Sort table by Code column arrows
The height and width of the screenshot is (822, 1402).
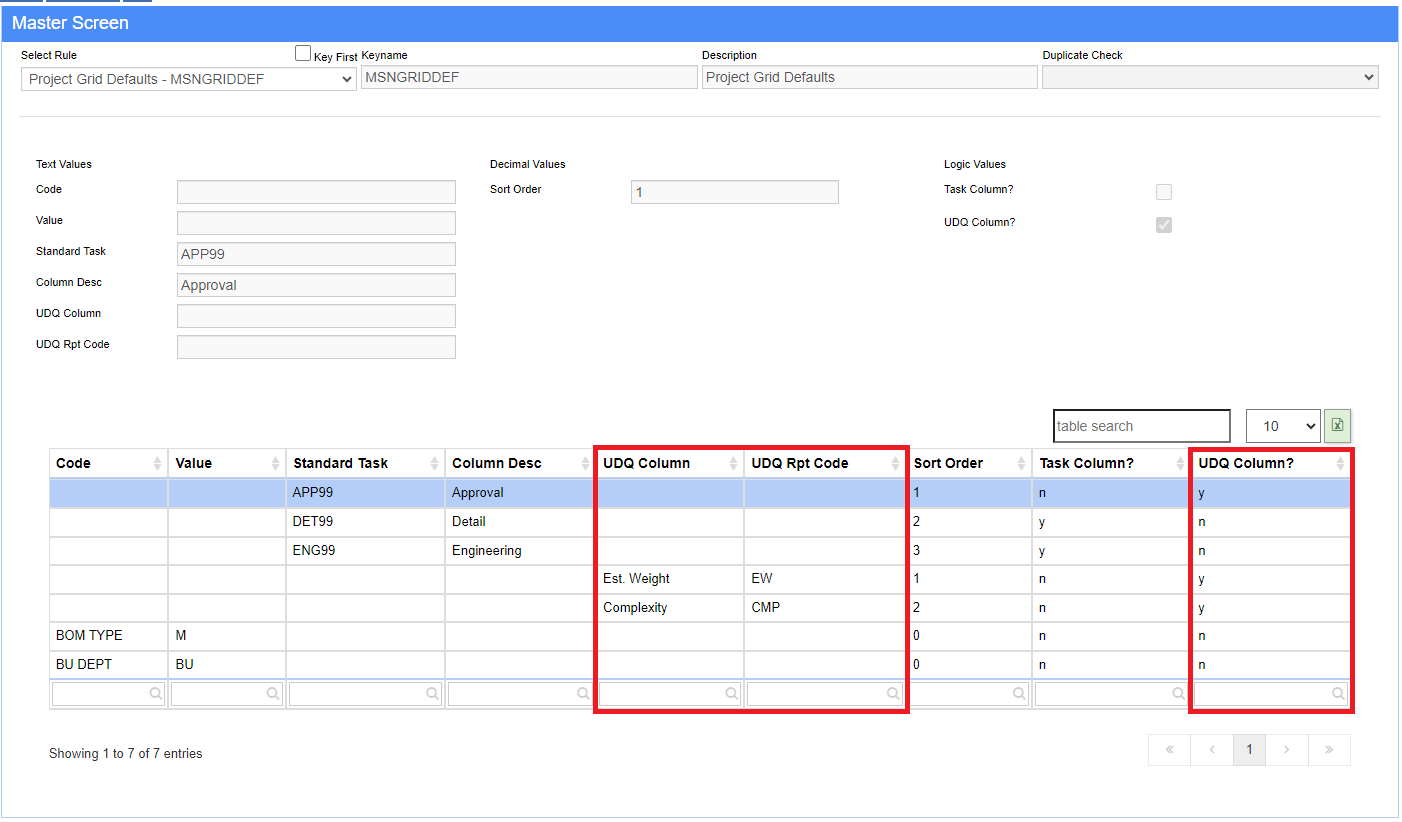coord(157,464)
